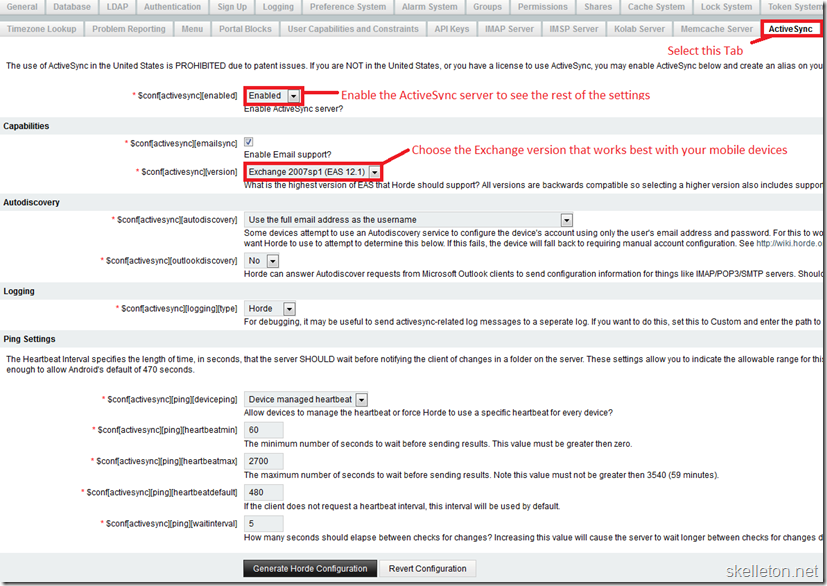Click the $conf[activesync][ping][waitinterval] label

pos(171,523)
